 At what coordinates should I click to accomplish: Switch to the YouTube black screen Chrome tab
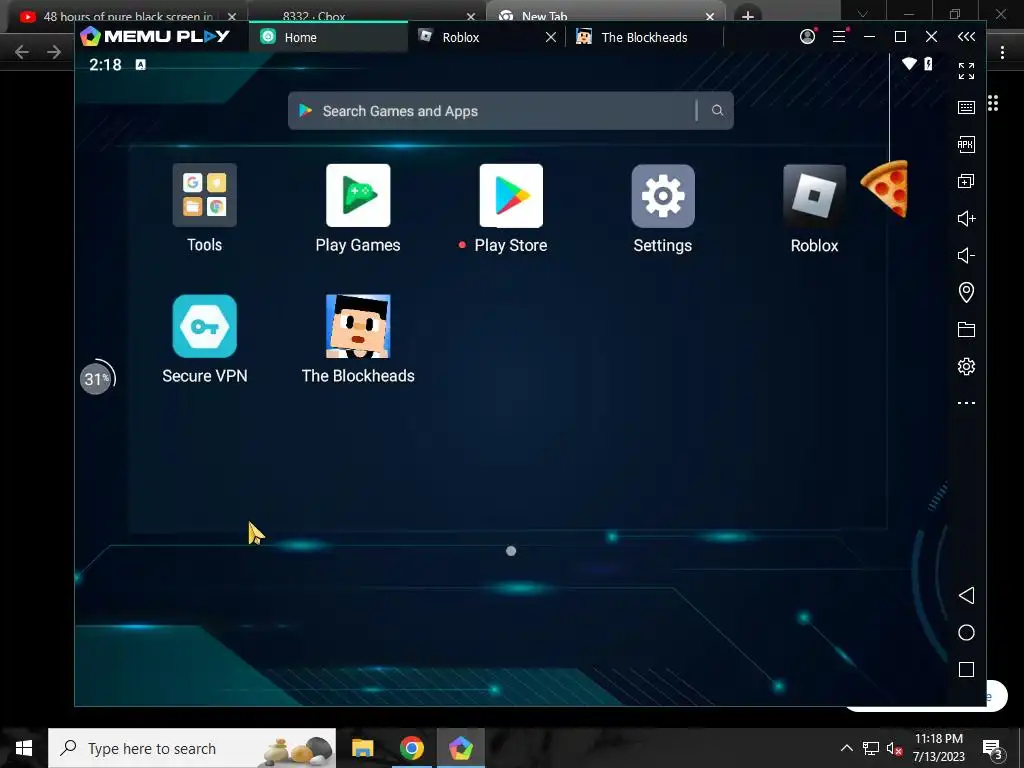coord(127,16)
